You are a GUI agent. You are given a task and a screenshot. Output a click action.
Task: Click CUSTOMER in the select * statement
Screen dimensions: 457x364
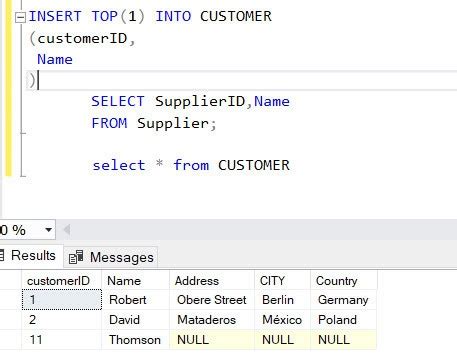(x=254, y=165)
